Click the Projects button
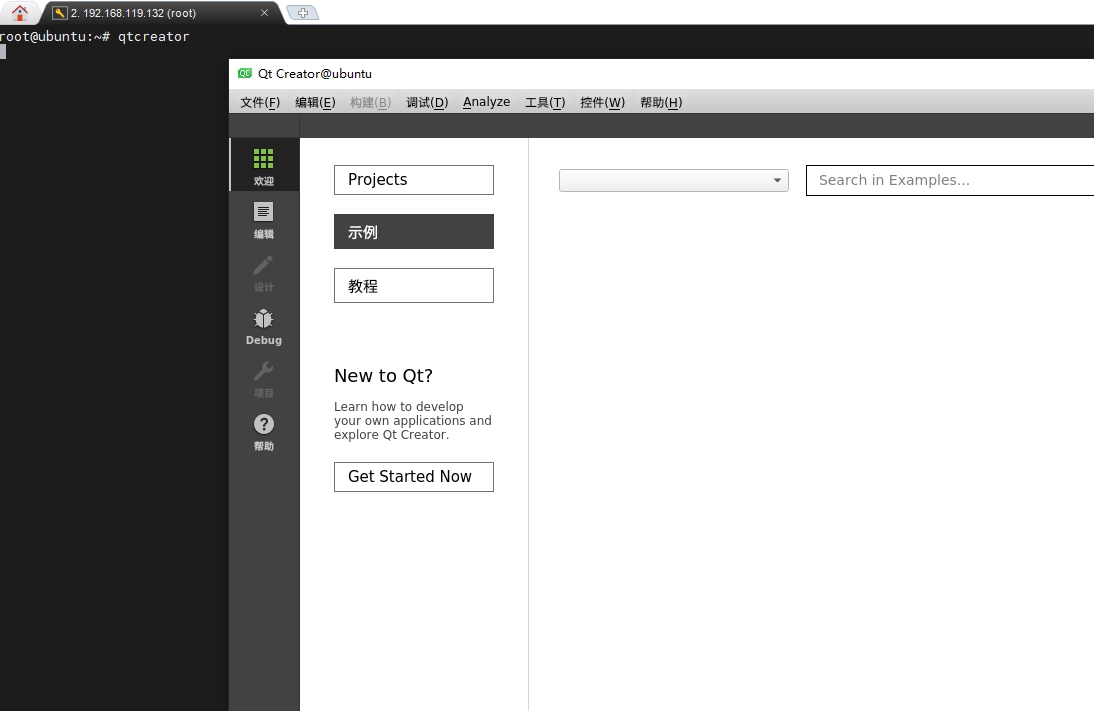This screenshot has height=711, width=1094. tap(413, 180)
